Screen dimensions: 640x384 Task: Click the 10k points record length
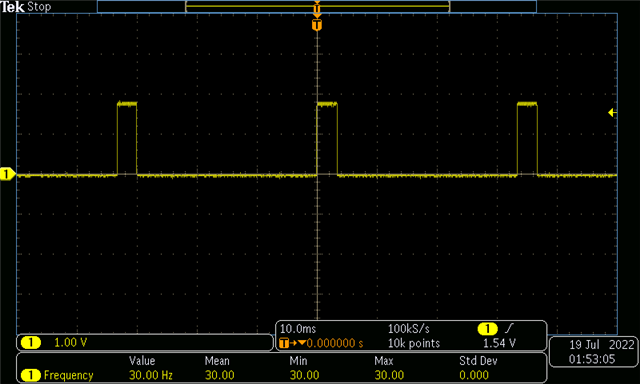[x=414, y=343]
